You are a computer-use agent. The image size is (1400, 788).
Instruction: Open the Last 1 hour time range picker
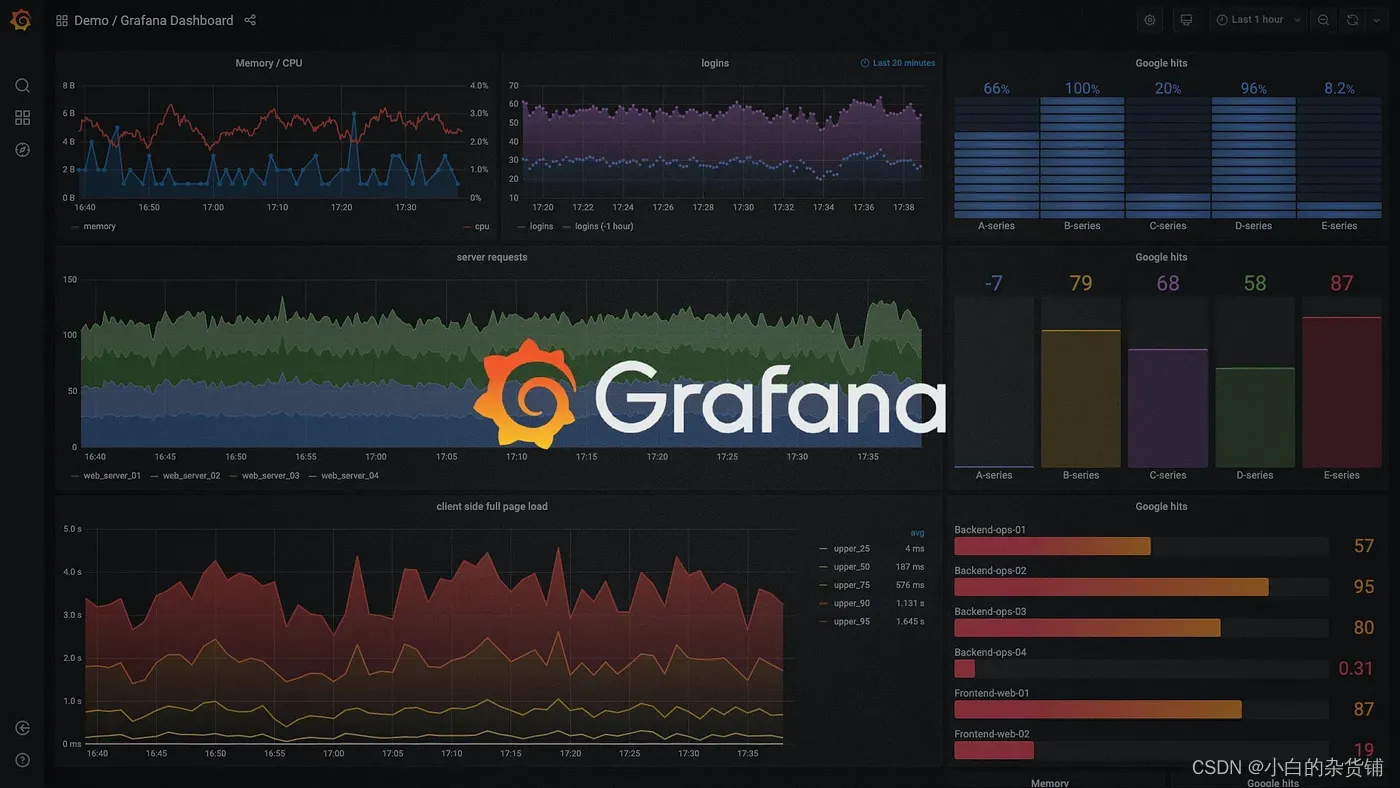tap(1258, 20)
